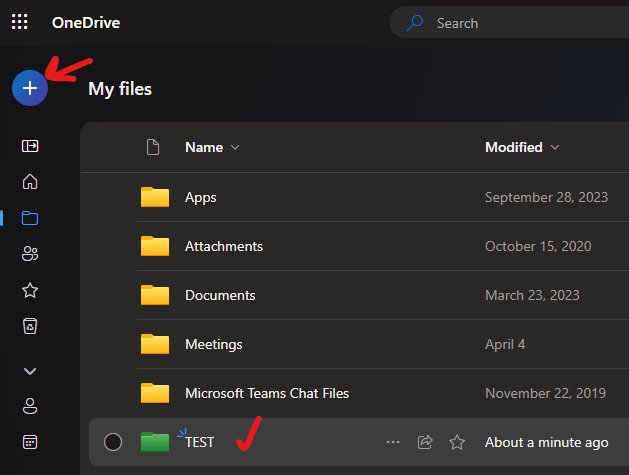Open the Attachments folder
Image resolution: width=629 pixels, height=475 pixels.
tap(224, 246)
